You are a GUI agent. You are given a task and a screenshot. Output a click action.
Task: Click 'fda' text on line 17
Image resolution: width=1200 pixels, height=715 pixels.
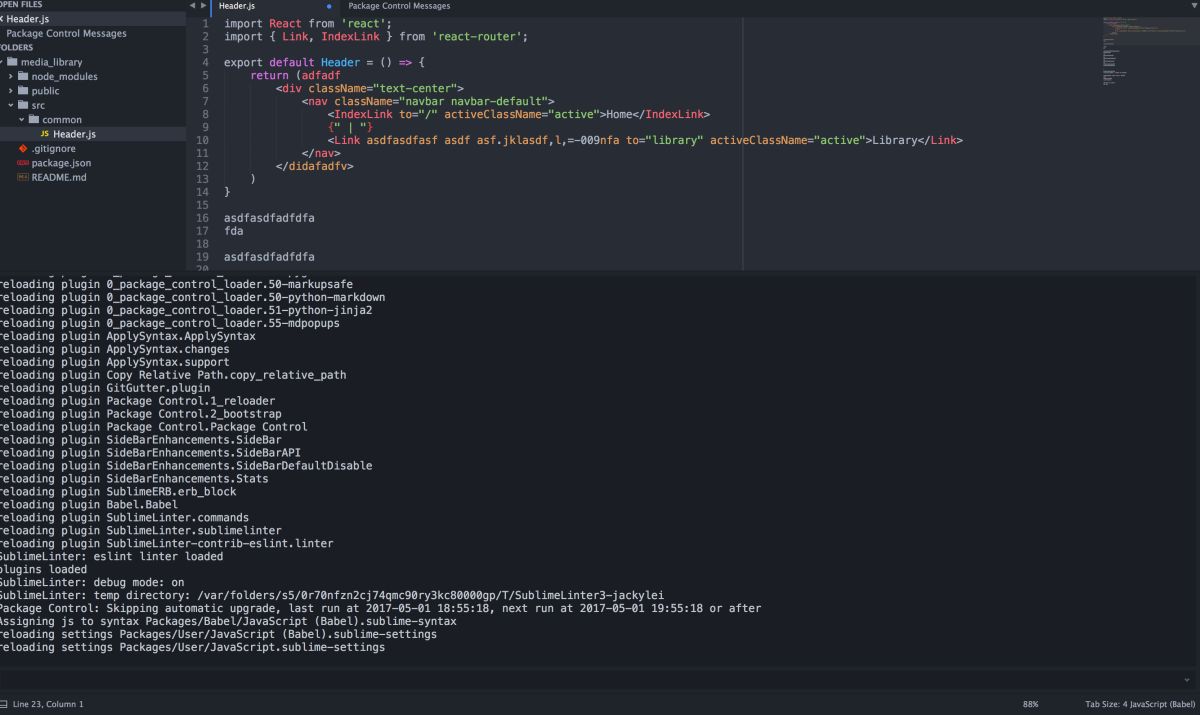pyautogui.click(x=234, y=231)
